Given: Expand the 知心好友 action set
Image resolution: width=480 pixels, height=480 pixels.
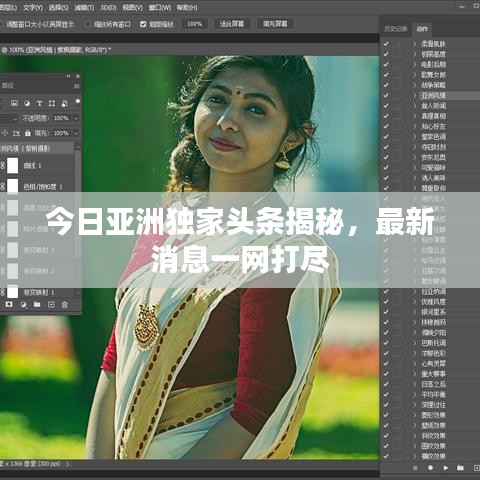Looking at the screenshot, I should (415, 126).
